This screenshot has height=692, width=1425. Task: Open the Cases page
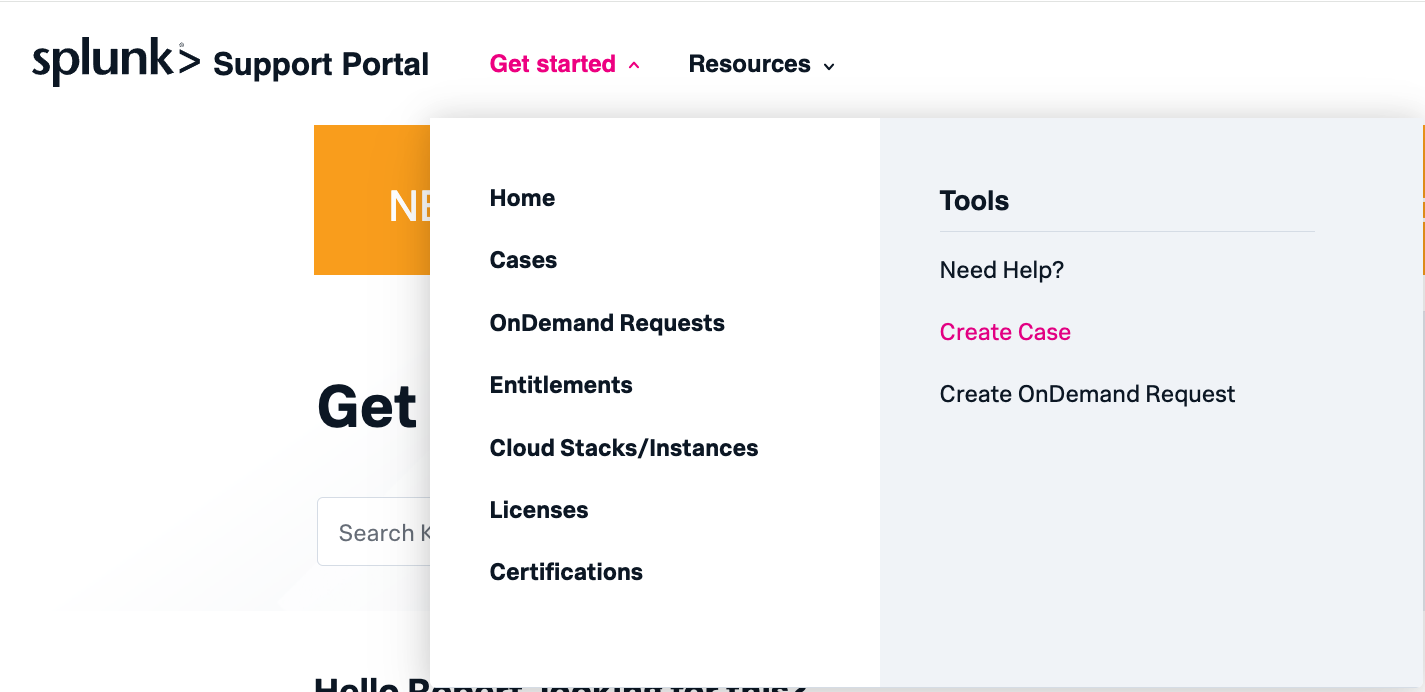[x=523, y=260]
